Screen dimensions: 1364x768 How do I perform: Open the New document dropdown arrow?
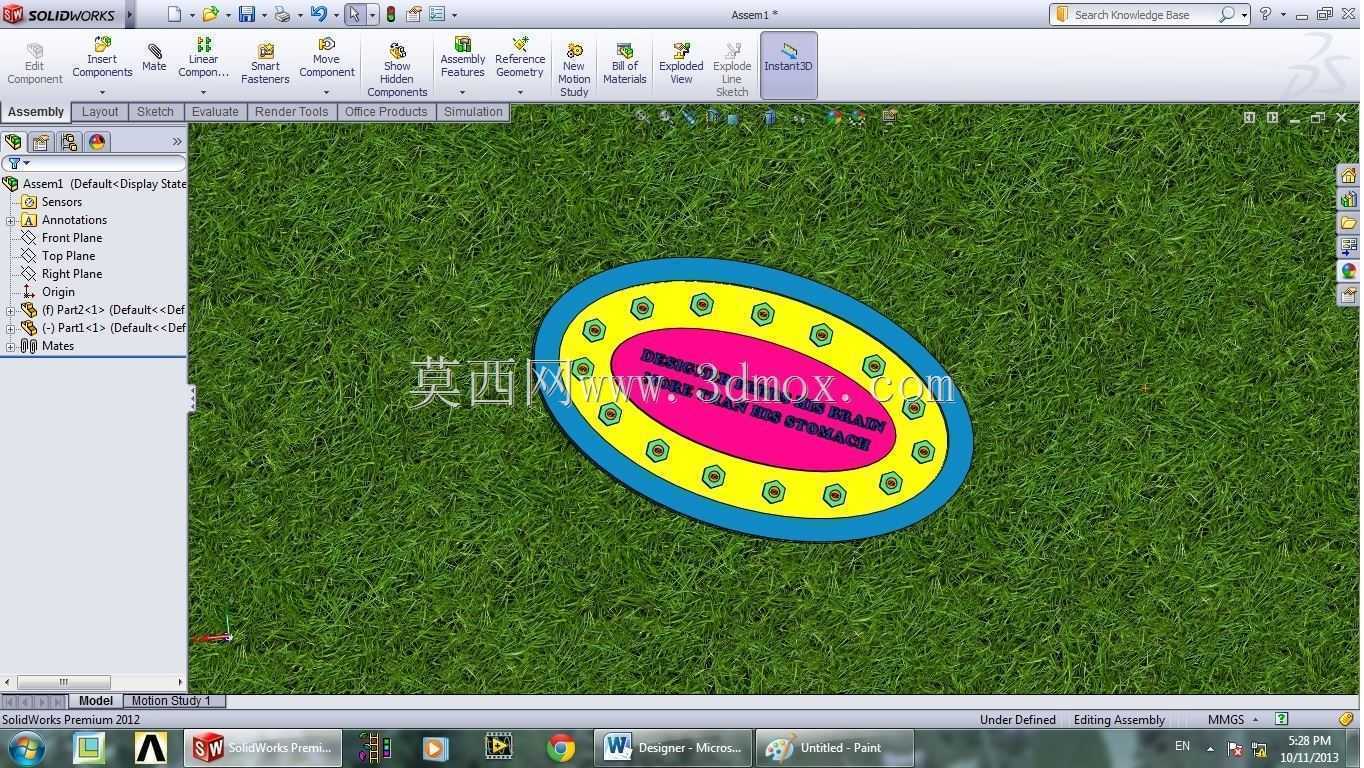[x=191, y=15]
